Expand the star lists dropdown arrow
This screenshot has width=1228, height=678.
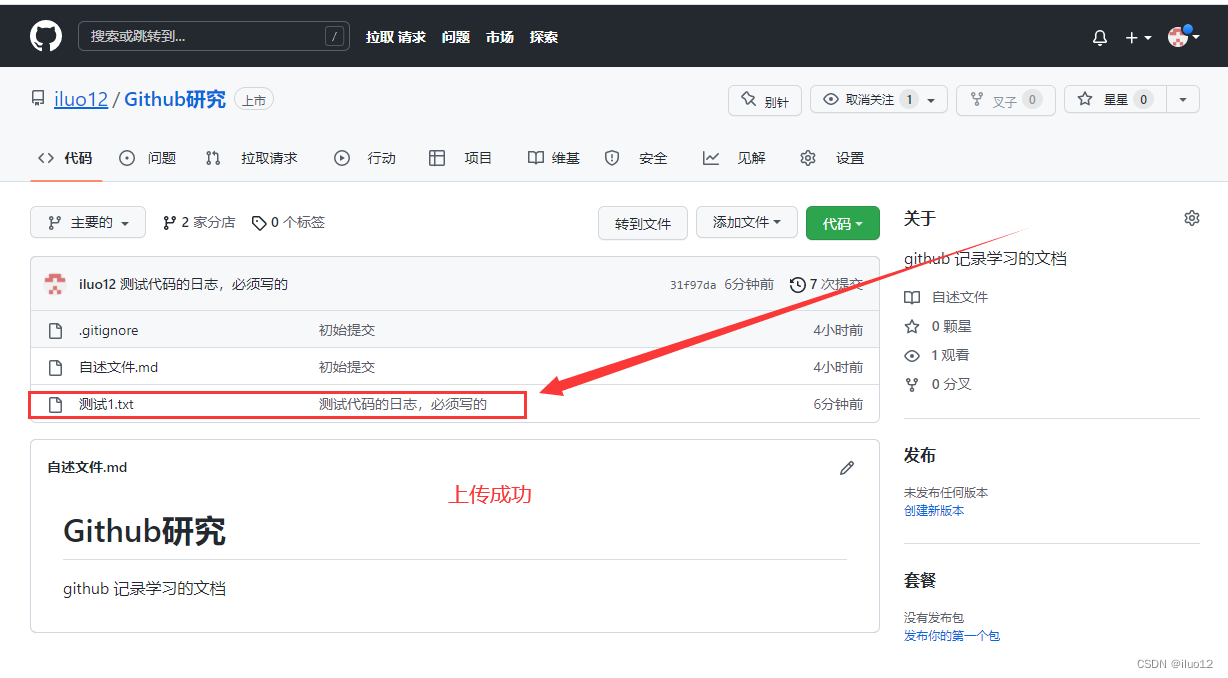pos(1183,100)
